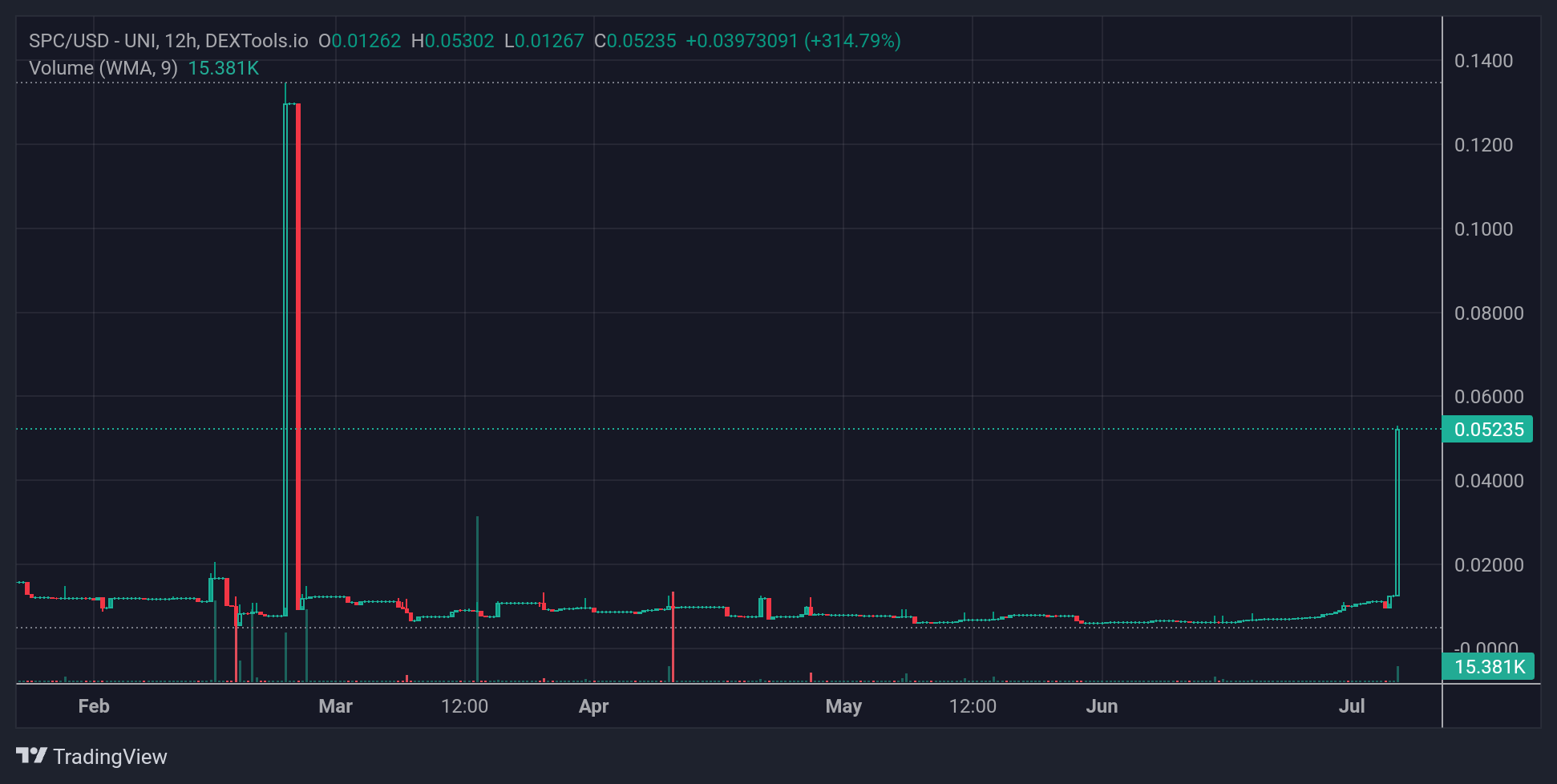Click the 15.381K volume value in legend

tap(224, 68)
